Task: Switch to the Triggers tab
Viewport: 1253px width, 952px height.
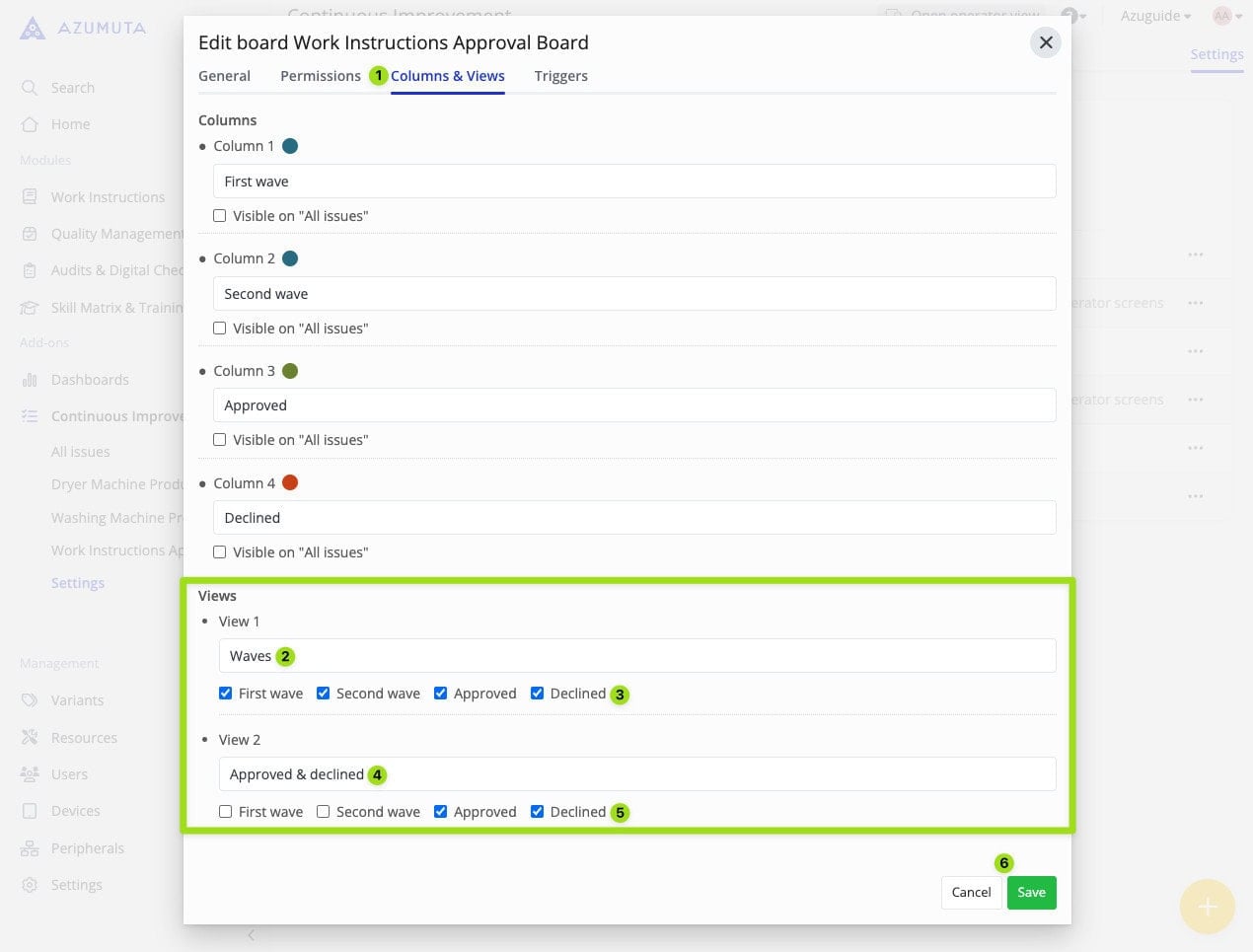Action: pyautogui.click(x=560, y=76)
